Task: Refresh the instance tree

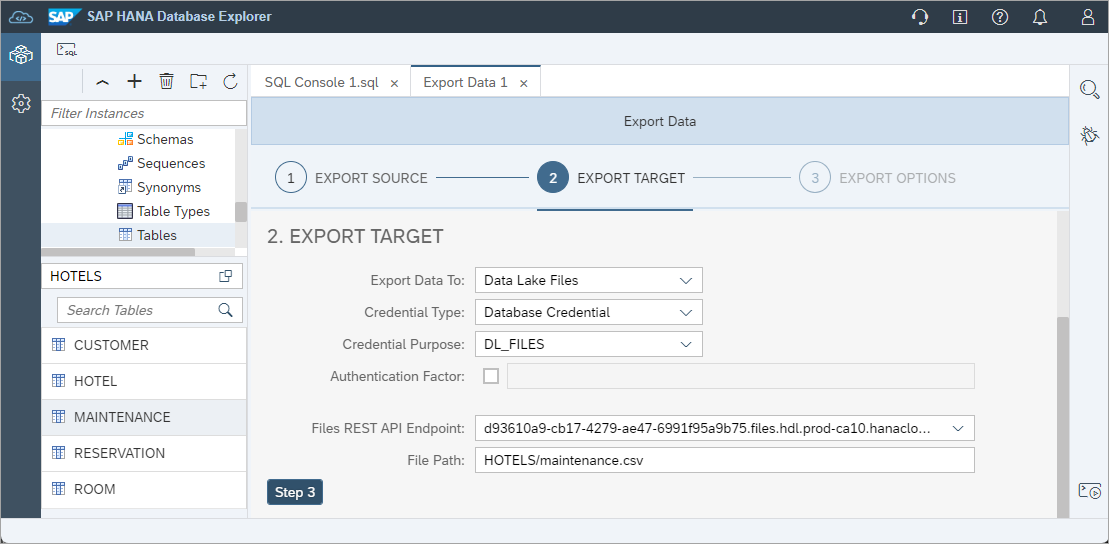Action: coord(231,81)
